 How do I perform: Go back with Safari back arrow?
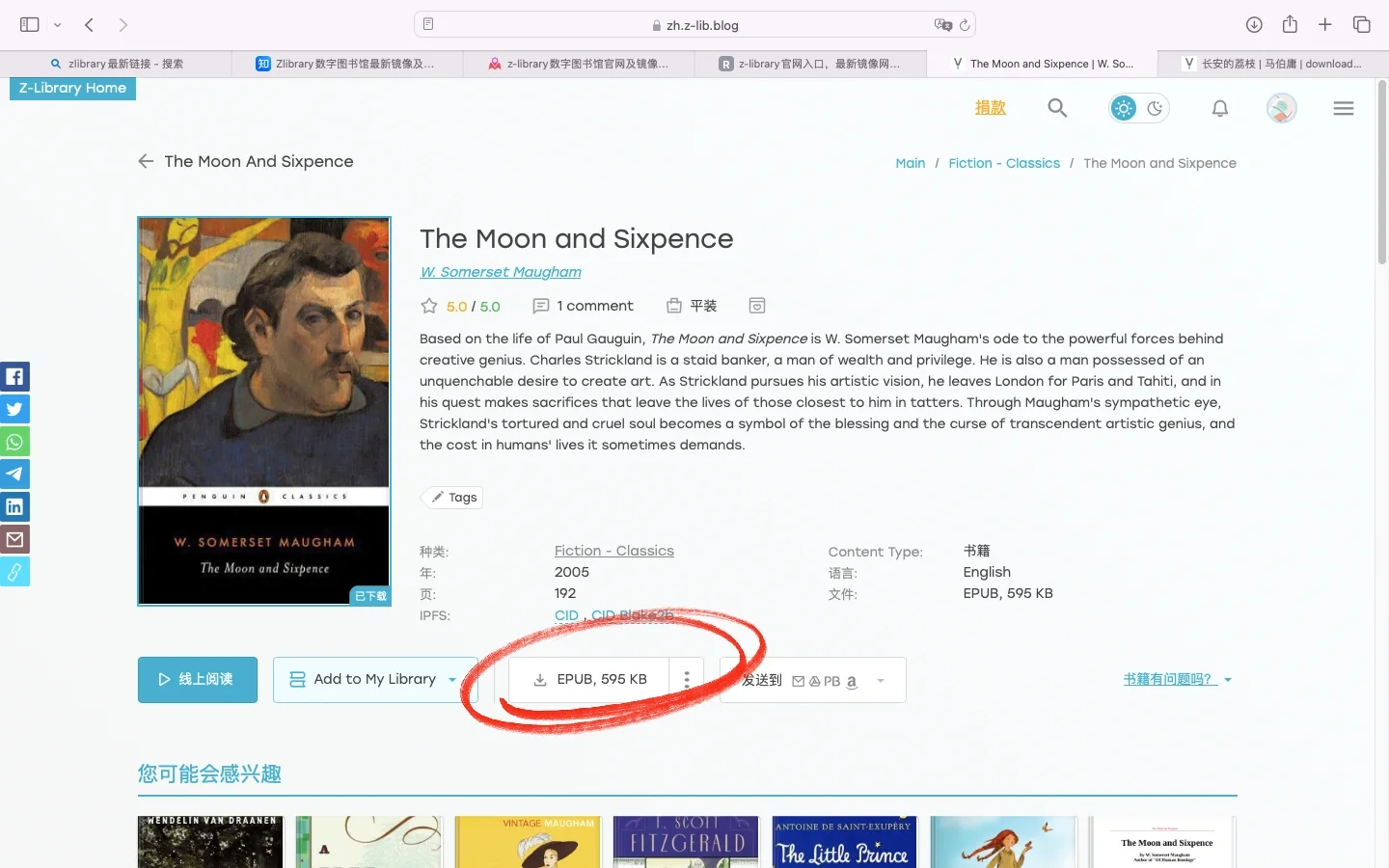click(x=89, y=25)
